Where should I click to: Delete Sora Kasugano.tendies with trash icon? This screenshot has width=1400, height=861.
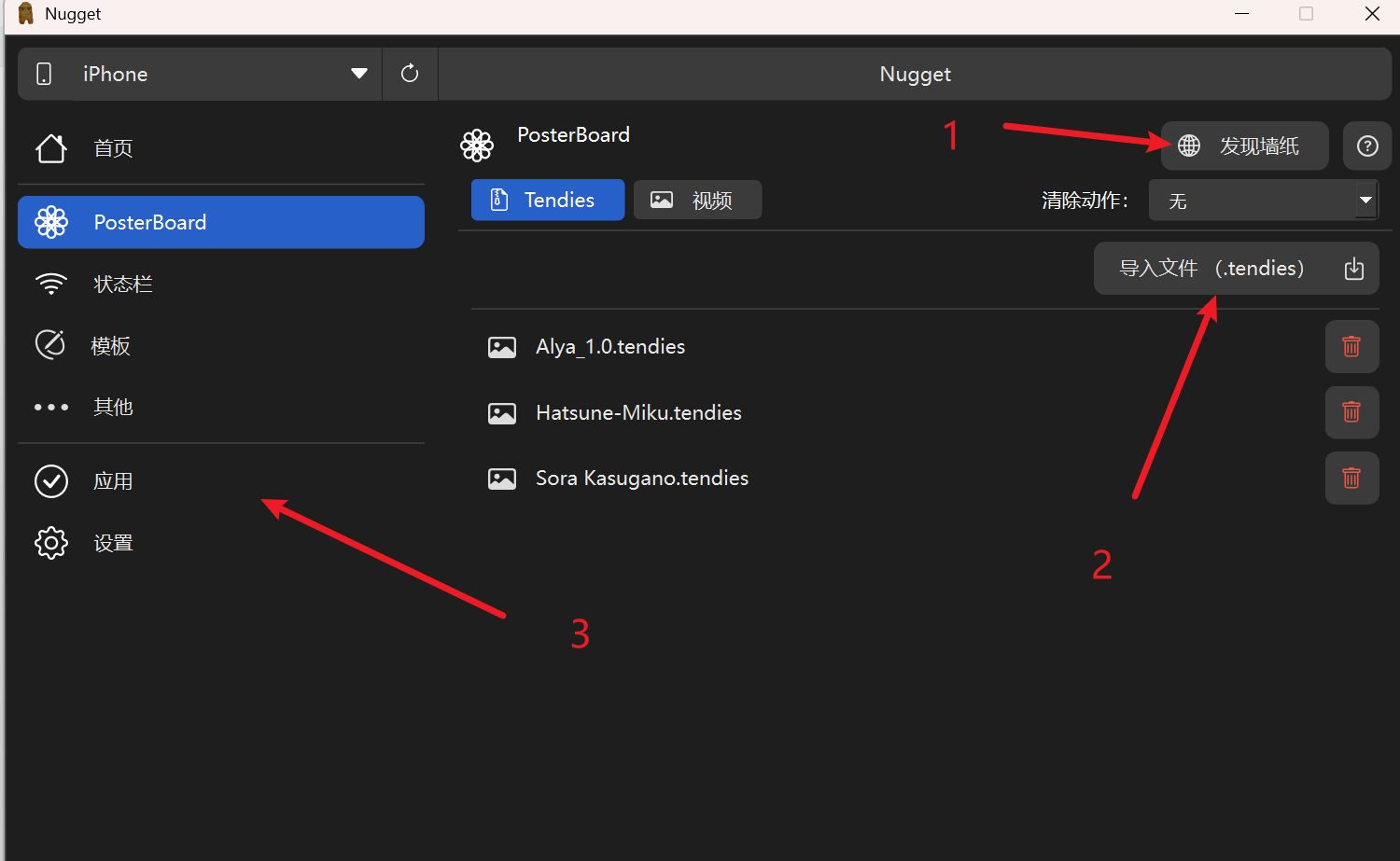(x=1351, y=479)
